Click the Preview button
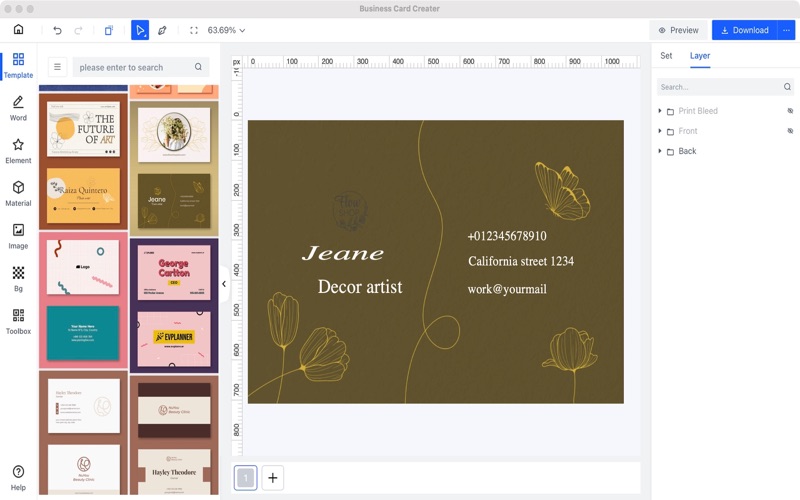Screen dimensions: 800x500 679,30
